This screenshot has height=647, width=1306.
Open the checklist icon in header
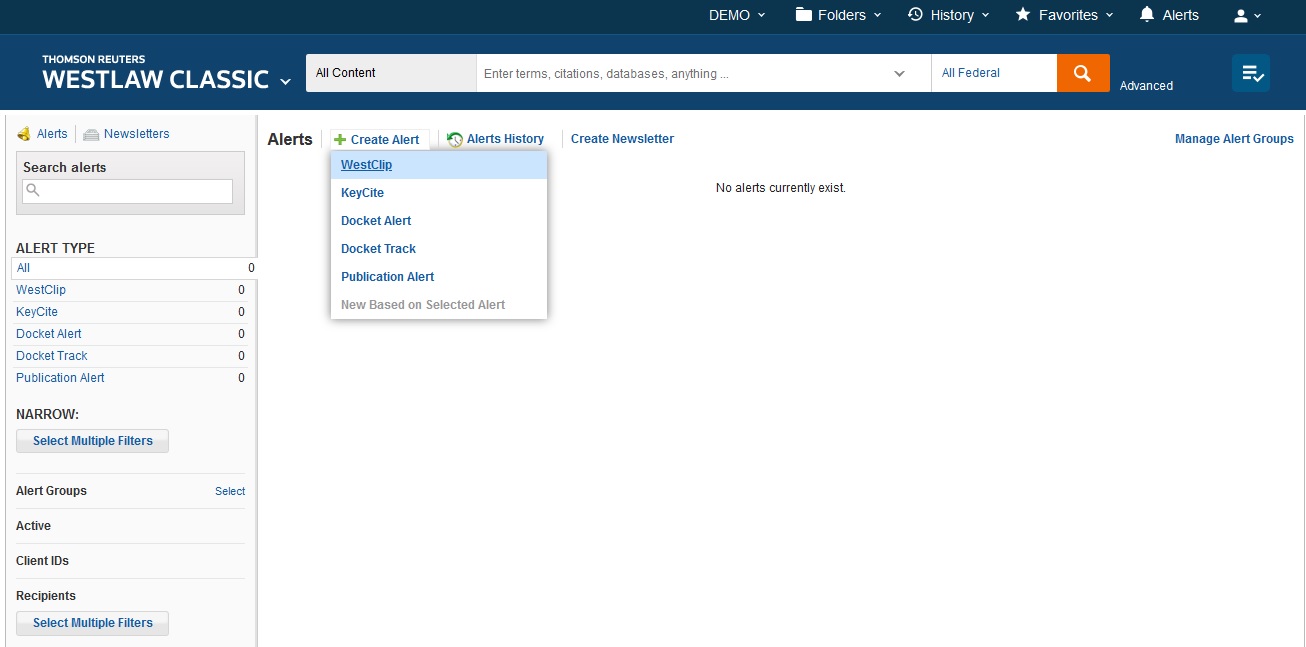pyautogui.click(x=1251, y=73)
